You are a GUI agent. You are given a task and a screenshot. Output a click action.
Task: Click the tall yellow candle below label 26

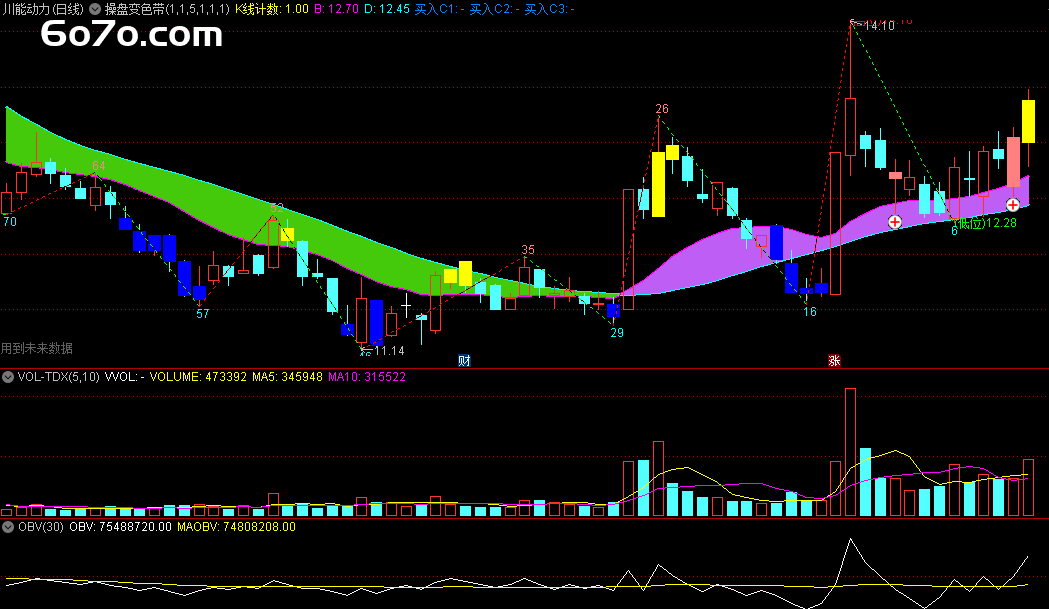tap(658, 184)
